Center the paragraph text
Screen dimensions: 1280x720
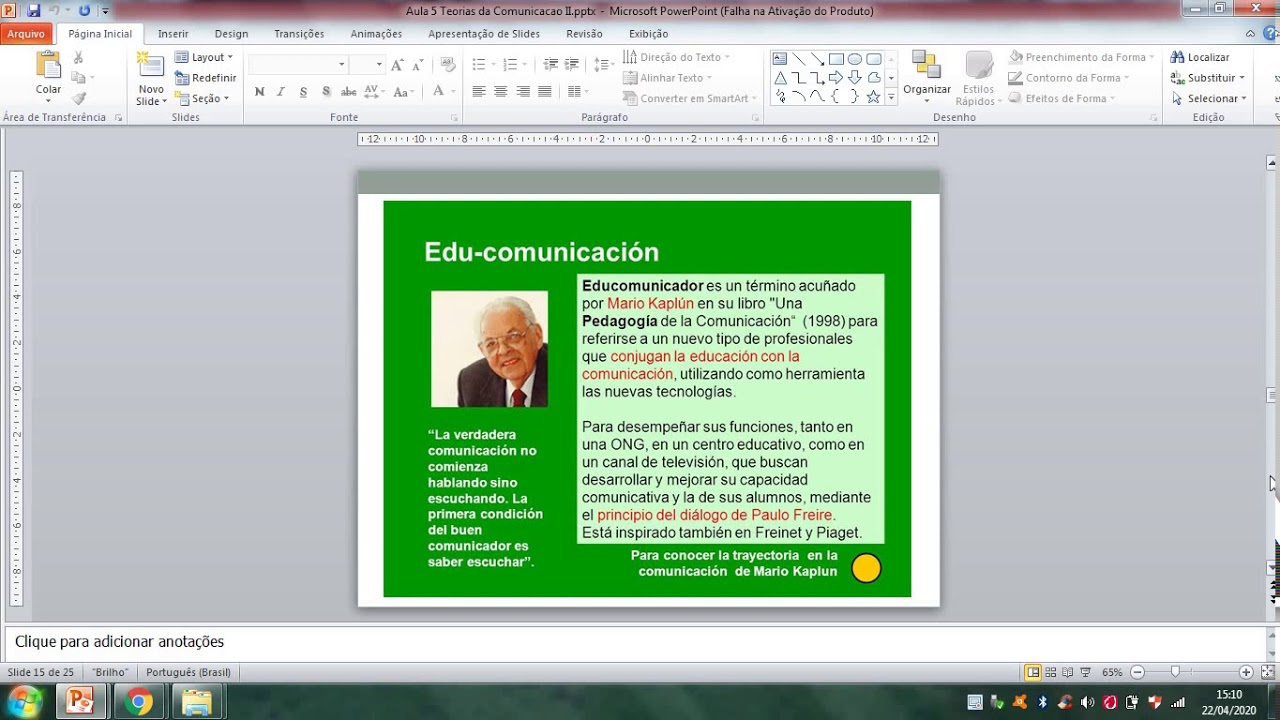point(500,92)
